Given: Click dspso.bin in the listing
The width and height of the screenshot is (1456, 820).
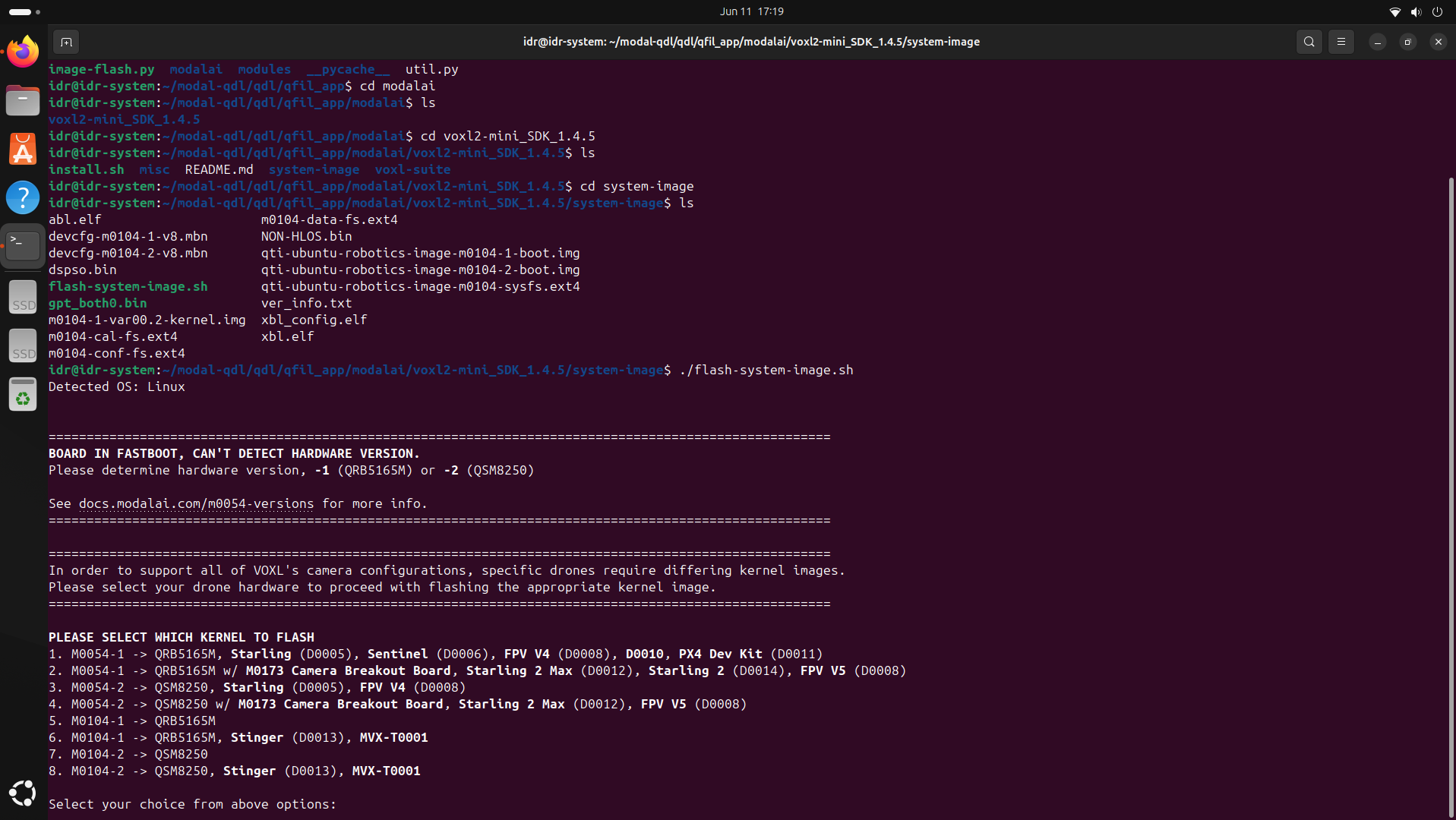Looking at the screenshot, I should coord(82,270).
